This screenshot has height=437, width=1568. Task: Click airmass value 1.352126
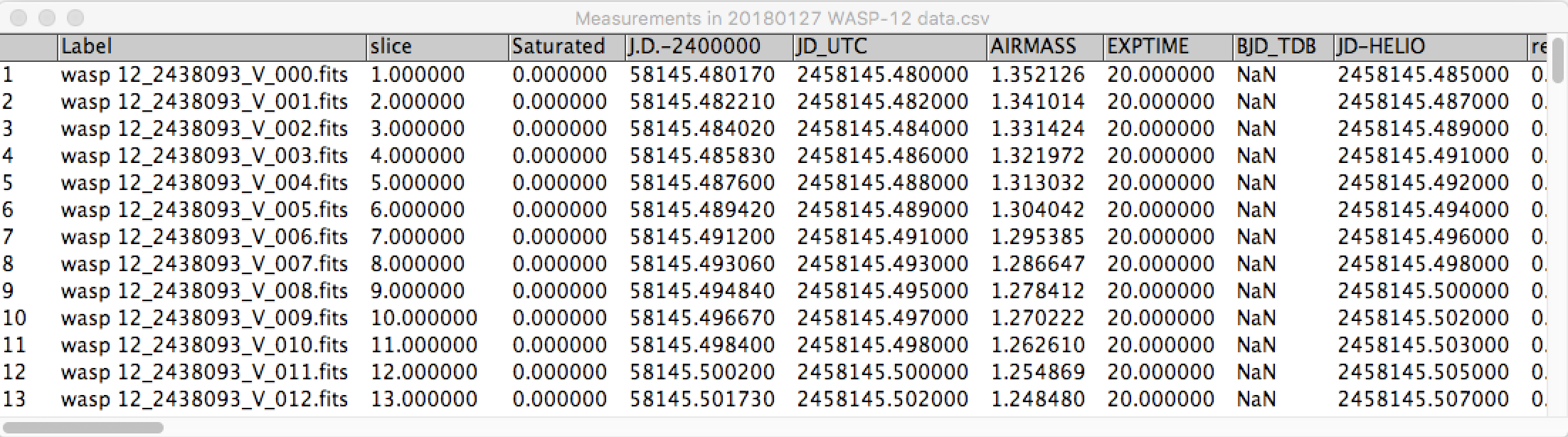tap(1037, 75)
